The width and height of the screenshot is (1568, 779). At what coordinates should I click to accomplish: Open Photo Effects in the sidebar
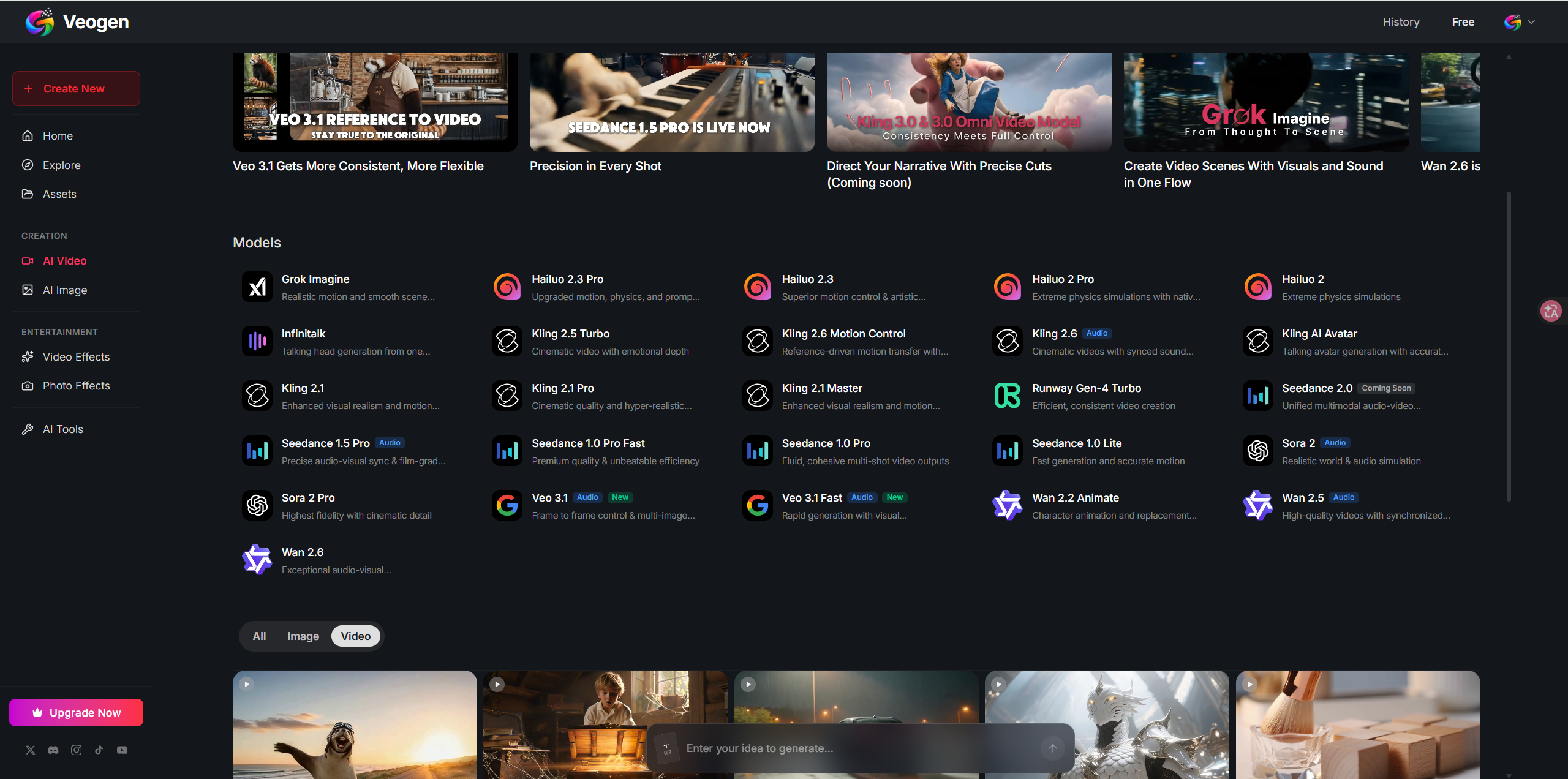(x=76, y=385)
